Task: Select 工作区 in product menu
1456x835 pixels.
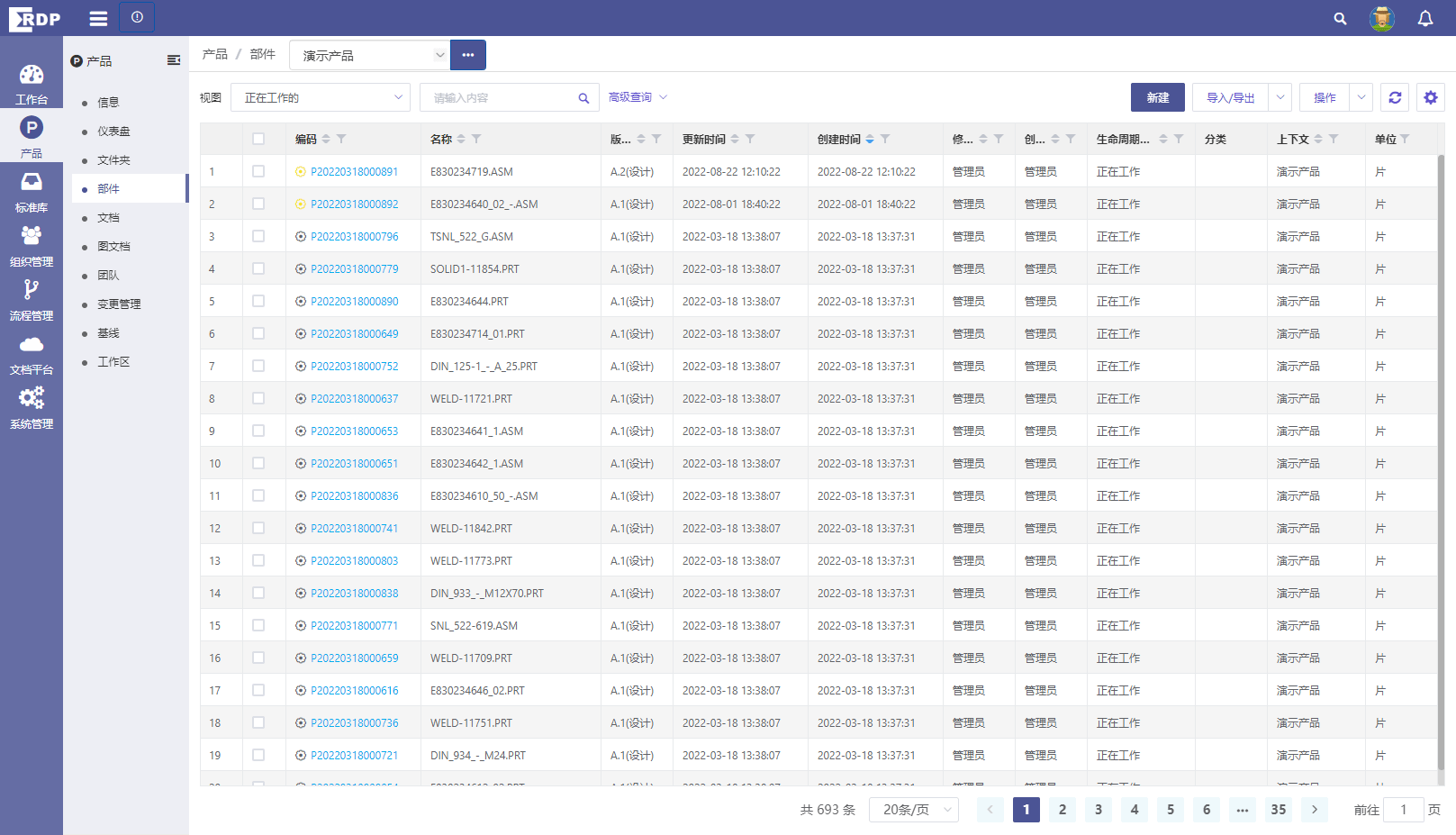Action: [x=113, y=362]
